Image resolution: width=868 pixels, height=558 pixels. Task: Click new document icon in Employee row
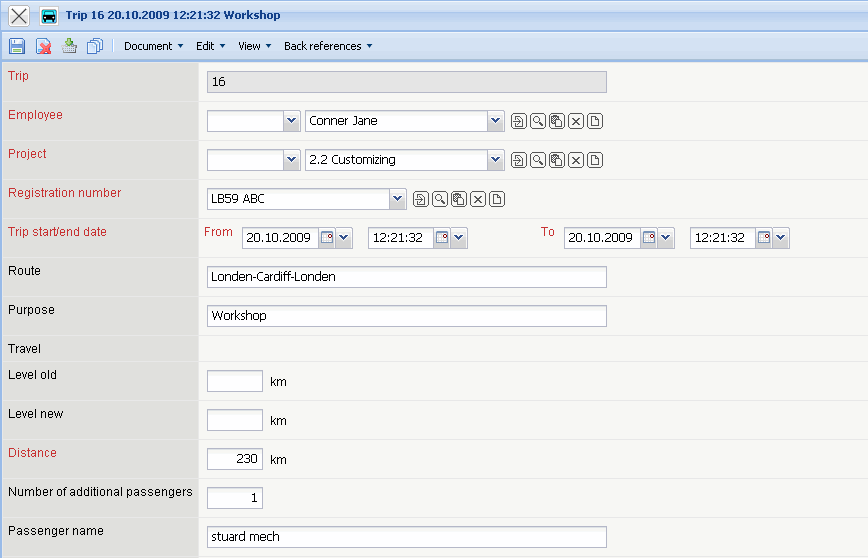(x=595, y=121)
